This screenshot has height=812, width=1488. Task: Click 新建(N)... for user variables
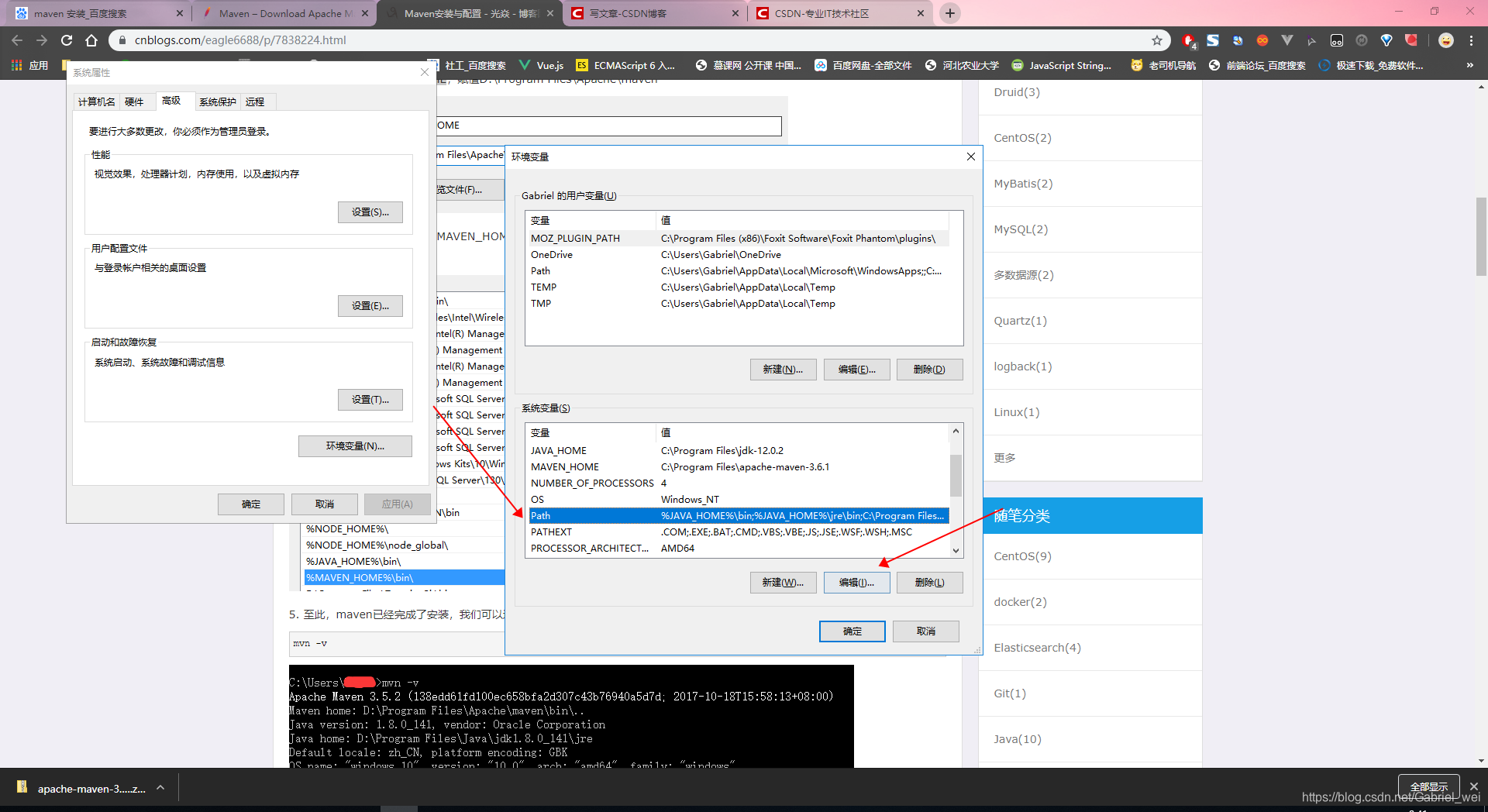tap(783, 370)
